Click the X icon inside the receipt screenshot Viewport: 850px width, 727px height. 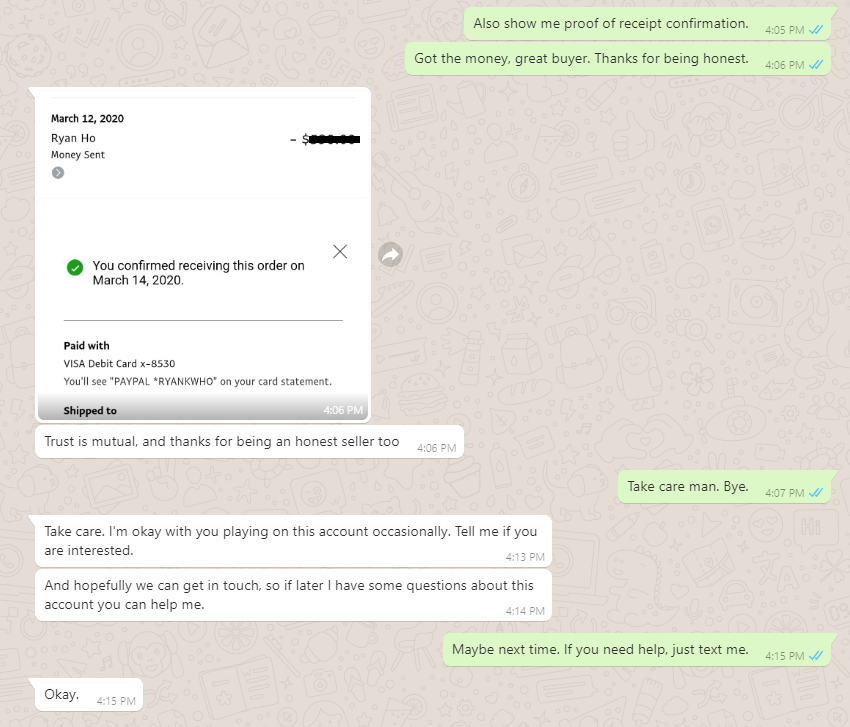(340, 251)
